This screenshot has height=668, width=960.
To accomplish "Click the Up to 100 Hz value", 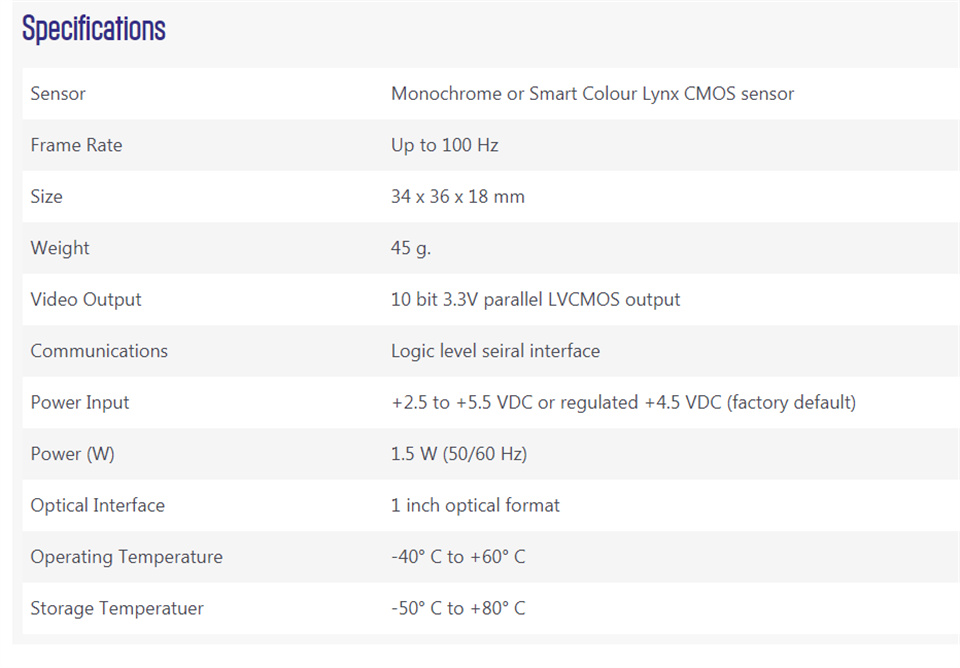I will pyautogui.click(x=444, y=145).
